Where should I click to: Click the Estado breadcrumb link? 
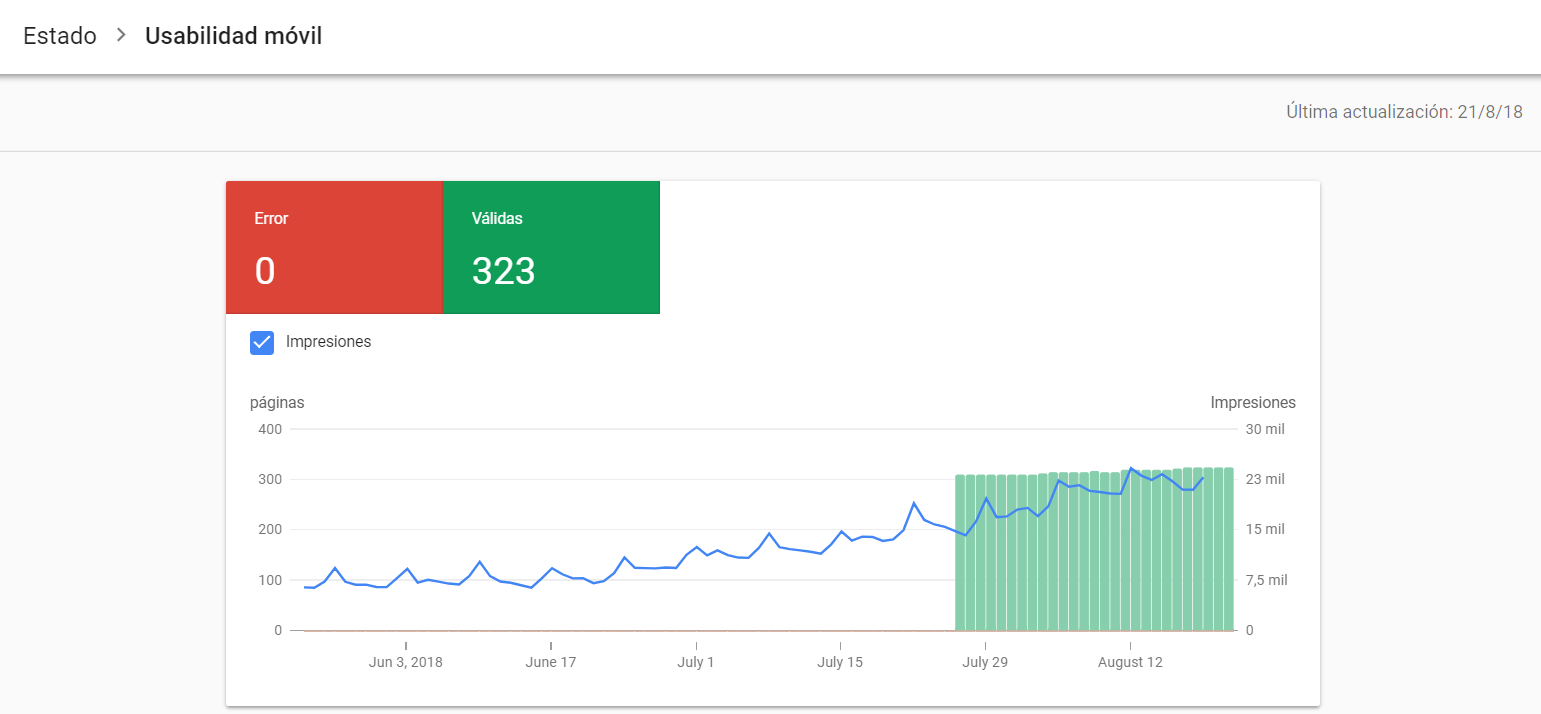click(60, 36)
